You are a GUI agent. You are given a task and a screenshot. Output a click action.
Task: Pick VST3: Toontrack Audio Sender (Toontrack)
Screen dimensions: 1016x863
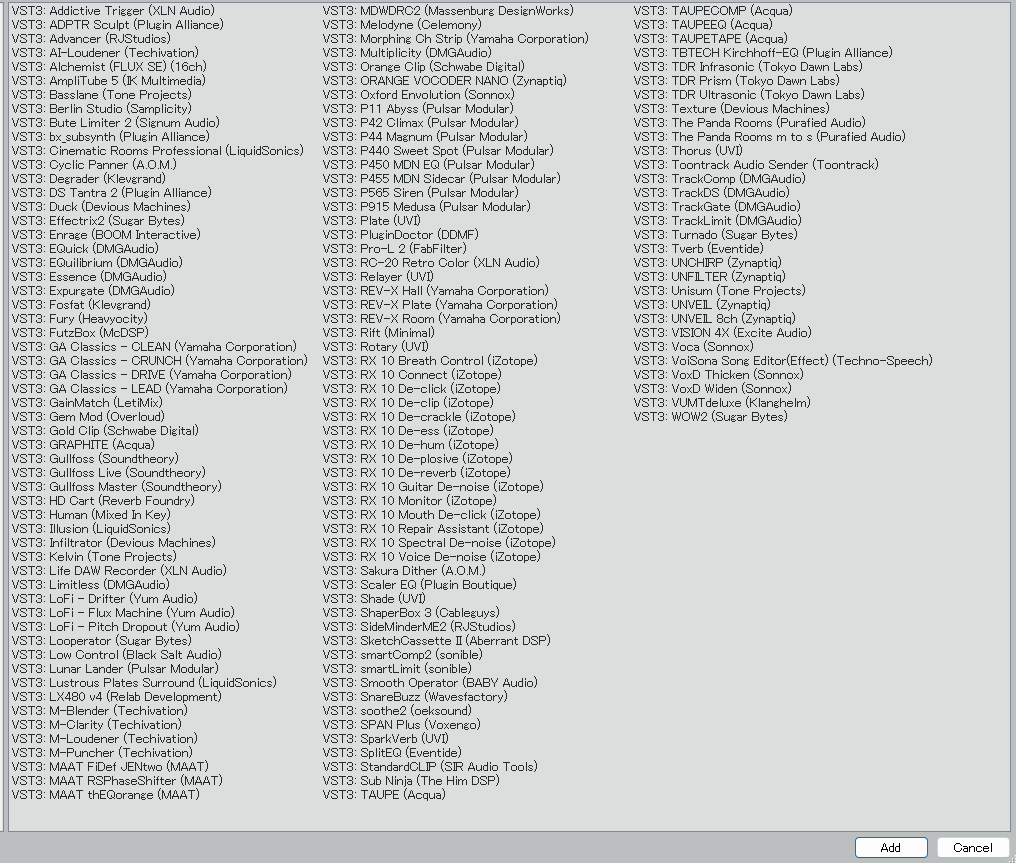point(756,165)
